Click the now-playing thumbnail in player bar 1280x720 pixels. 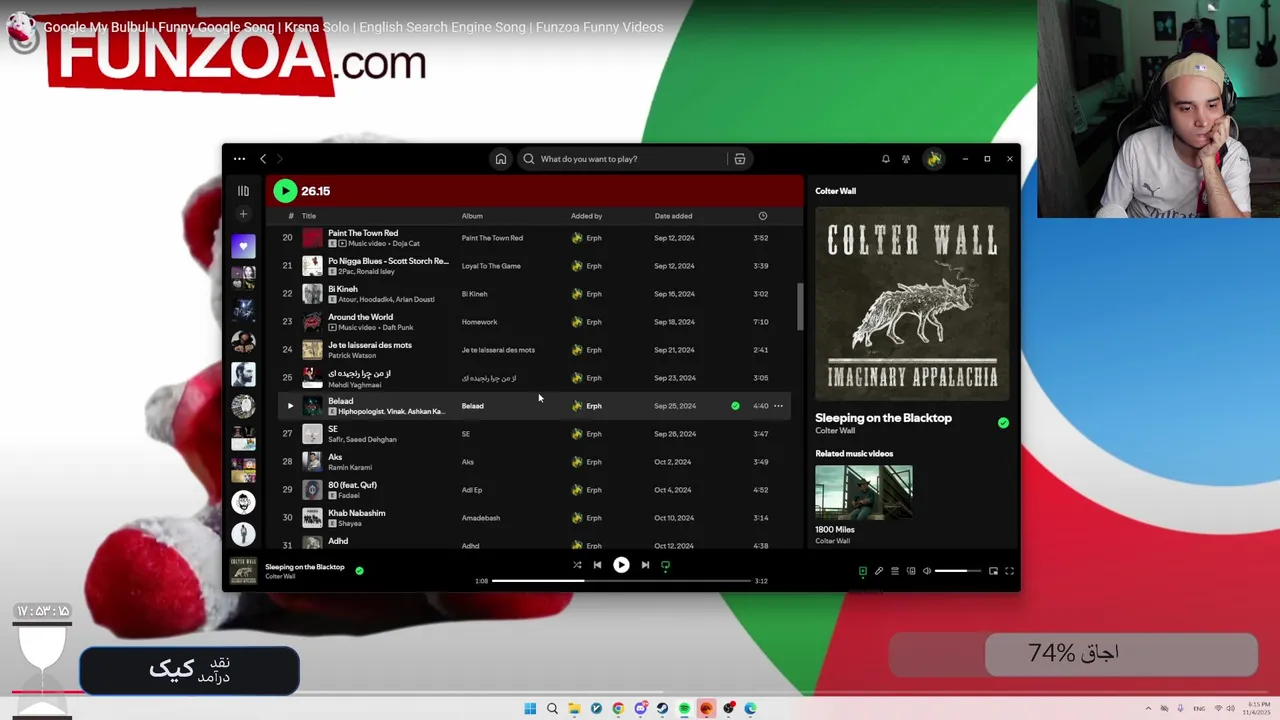(243, 571)
